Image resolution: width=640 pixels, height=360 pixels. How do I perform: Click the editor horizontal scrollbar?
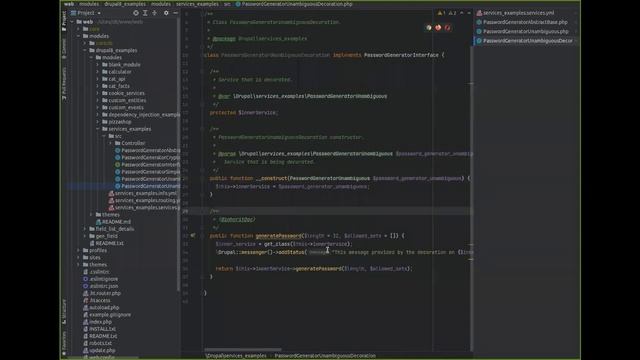tap(243, 350)
